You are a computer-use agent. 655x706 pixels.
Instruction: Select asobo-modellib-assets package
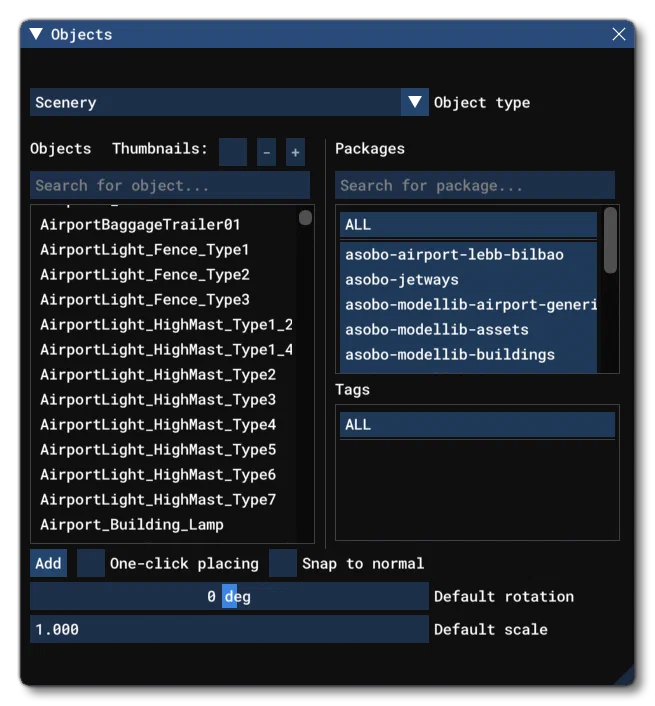click(468, 330)
